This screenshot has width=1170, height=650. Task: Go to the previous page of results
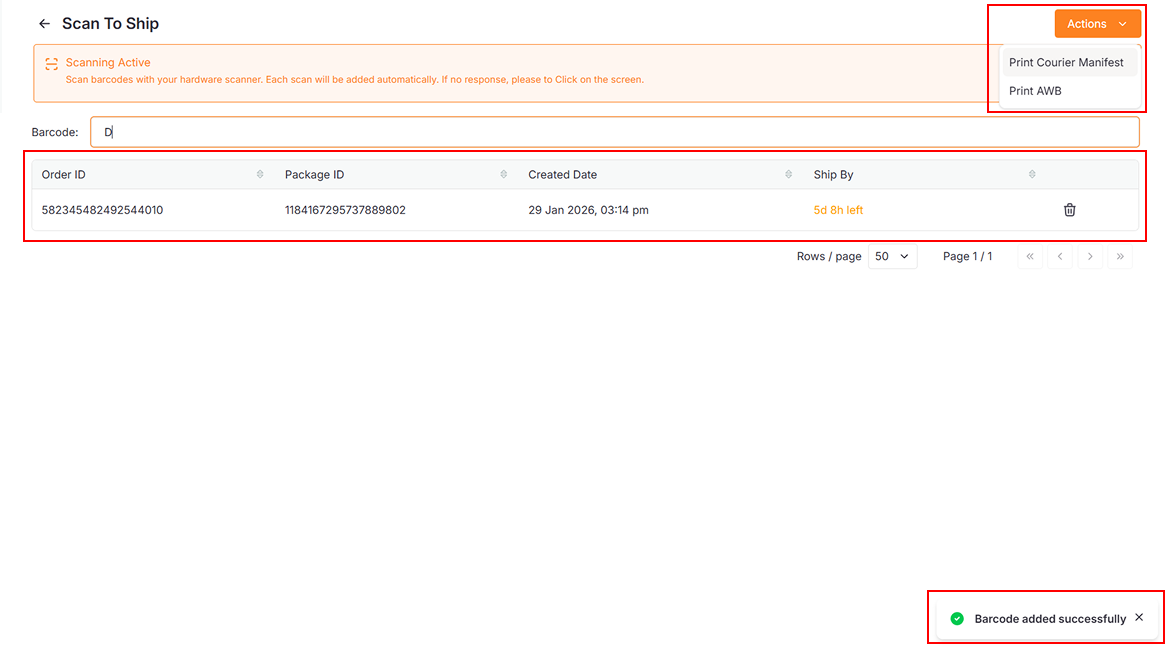tap(1060, 257)
